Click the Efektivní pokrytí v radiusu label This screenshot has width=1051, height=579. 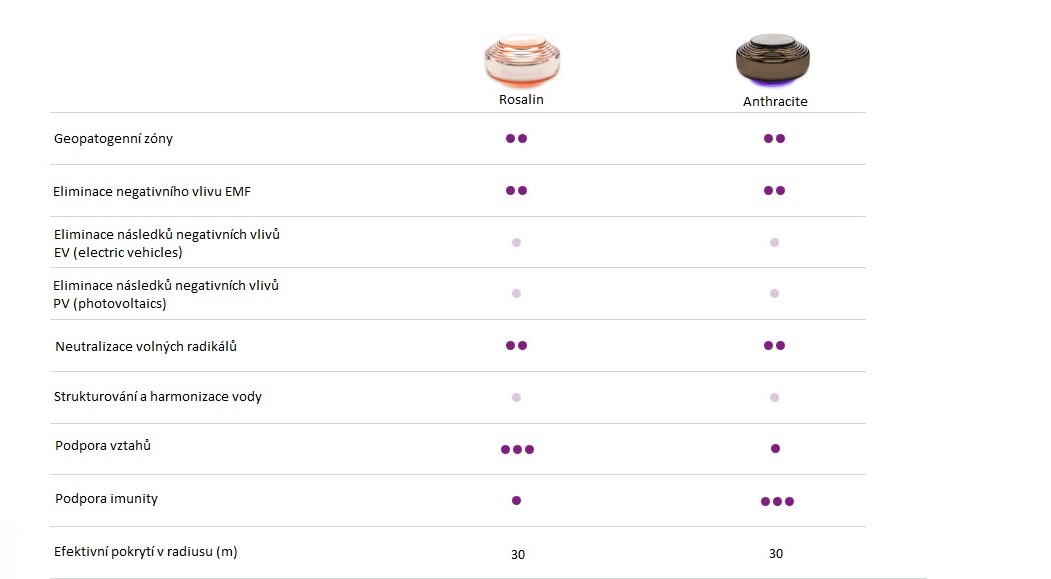click(x=145, y=552)
